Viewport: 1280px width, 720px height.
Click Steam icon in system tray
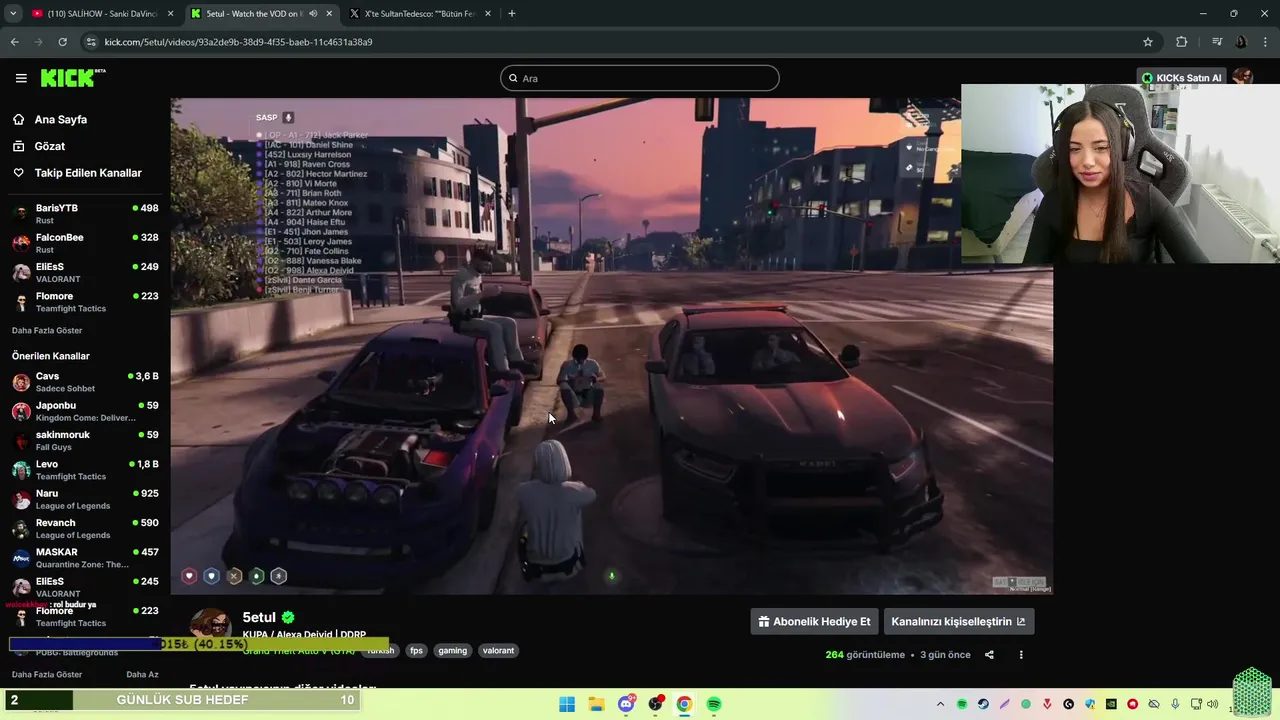point(983,704)
